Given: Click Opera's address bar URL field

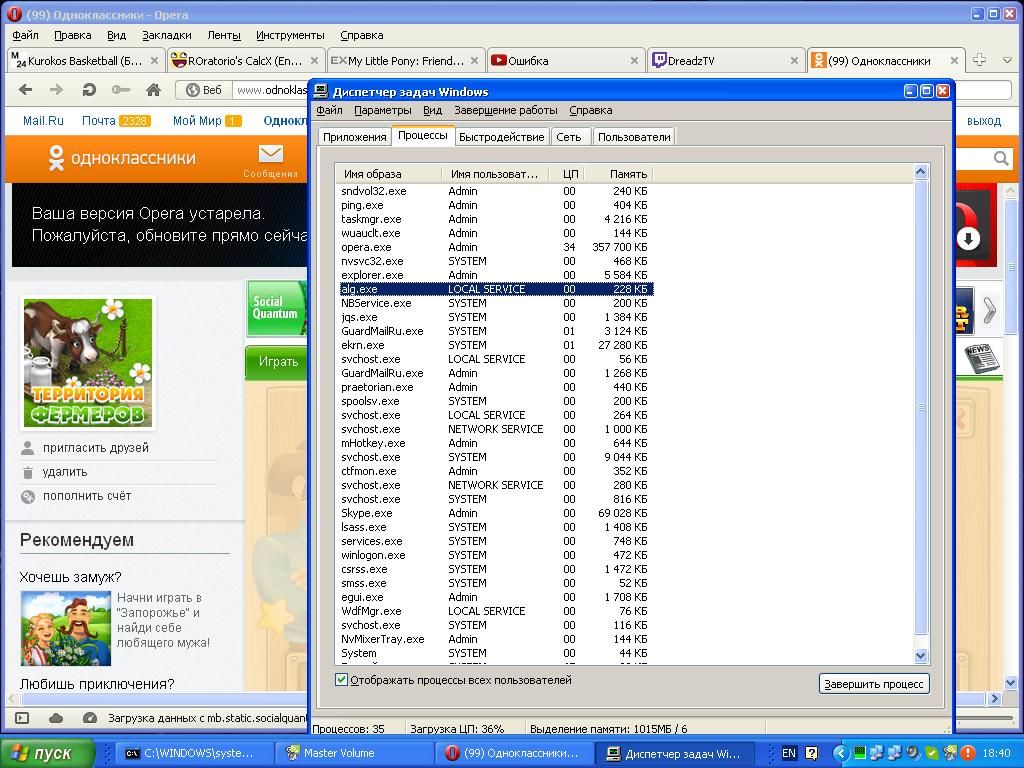Looking at the screenshot, I should pos(271,90).
